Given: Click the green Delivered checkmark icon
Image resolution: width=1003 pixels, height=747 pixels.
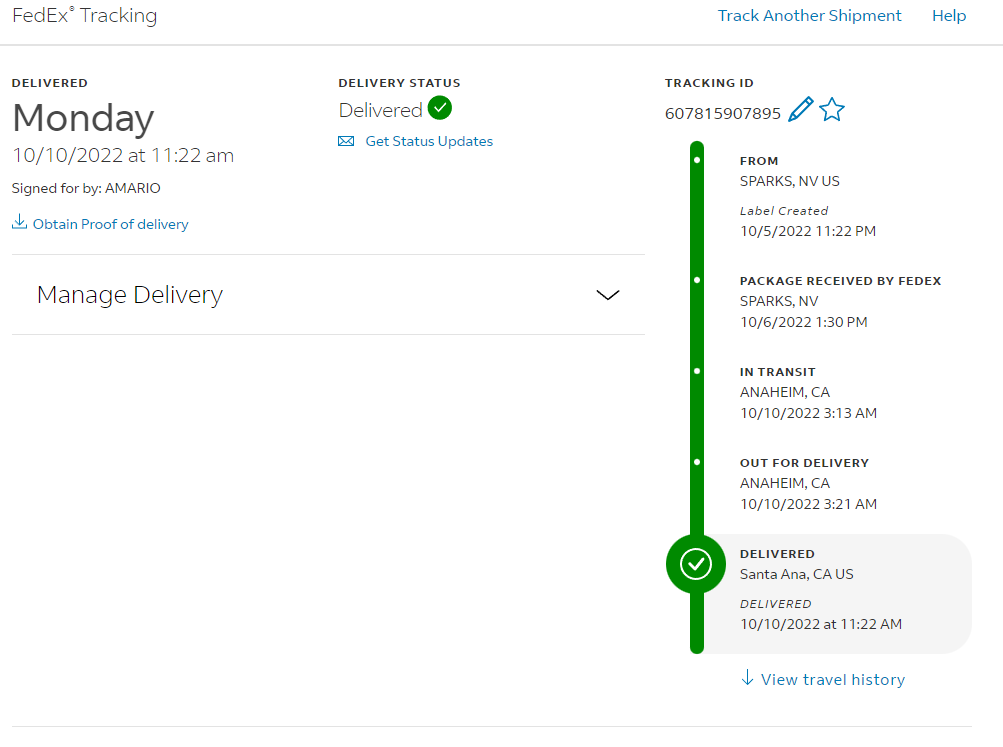Looking at the screenshot, I should click(x=439, y=108).
